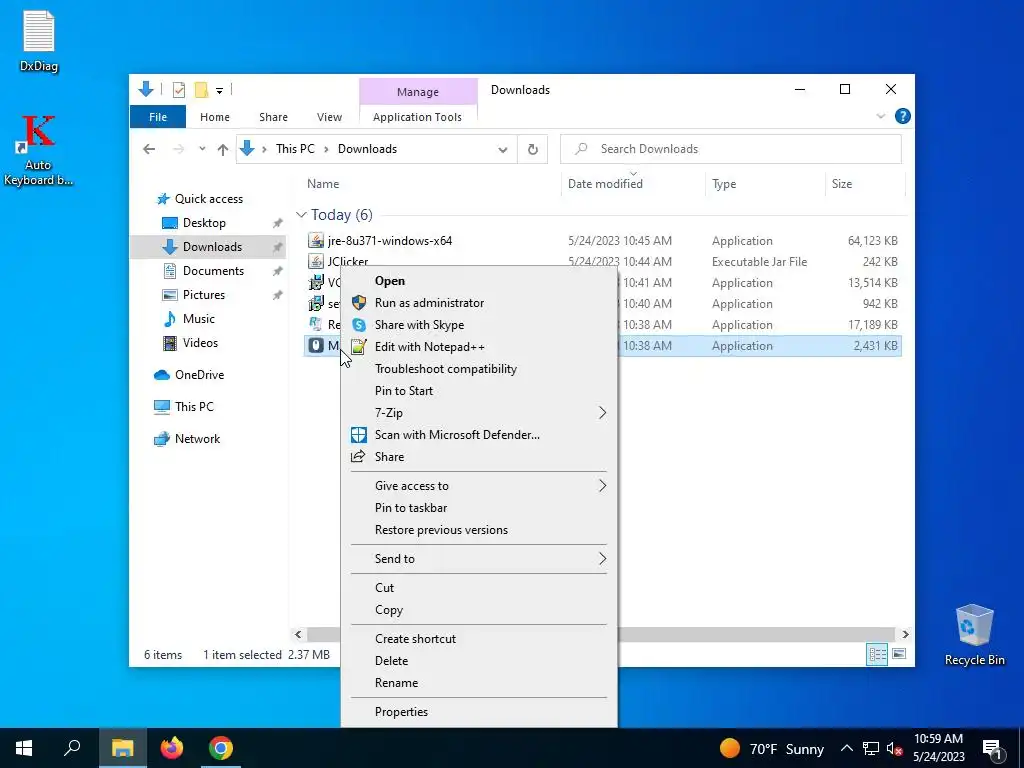The image size is (1024, 768).
Task: Click the Properties quick access toolbar icon
Action: coord(178,90)
